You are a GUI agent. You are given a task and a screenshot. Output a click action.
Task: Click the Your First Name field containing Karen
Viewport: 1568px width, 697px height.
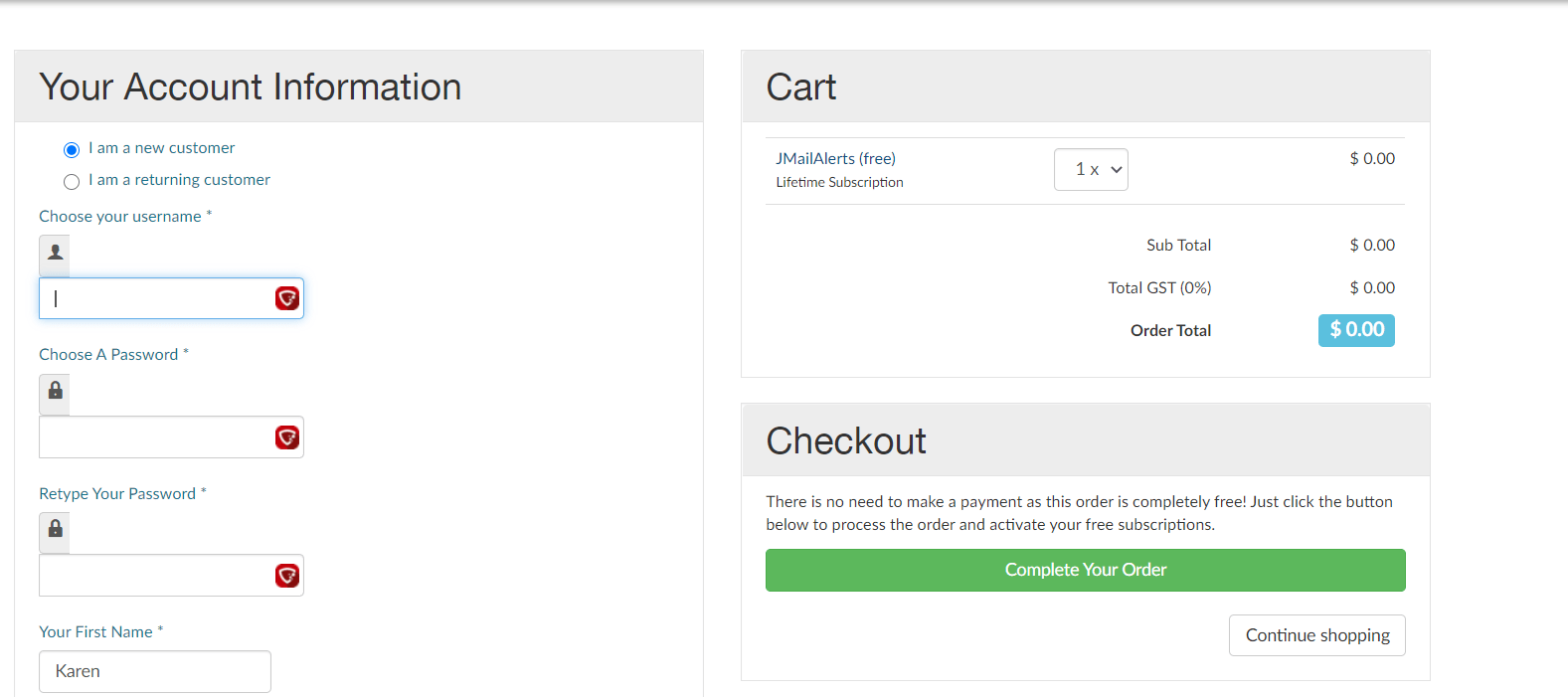(155, 671)
